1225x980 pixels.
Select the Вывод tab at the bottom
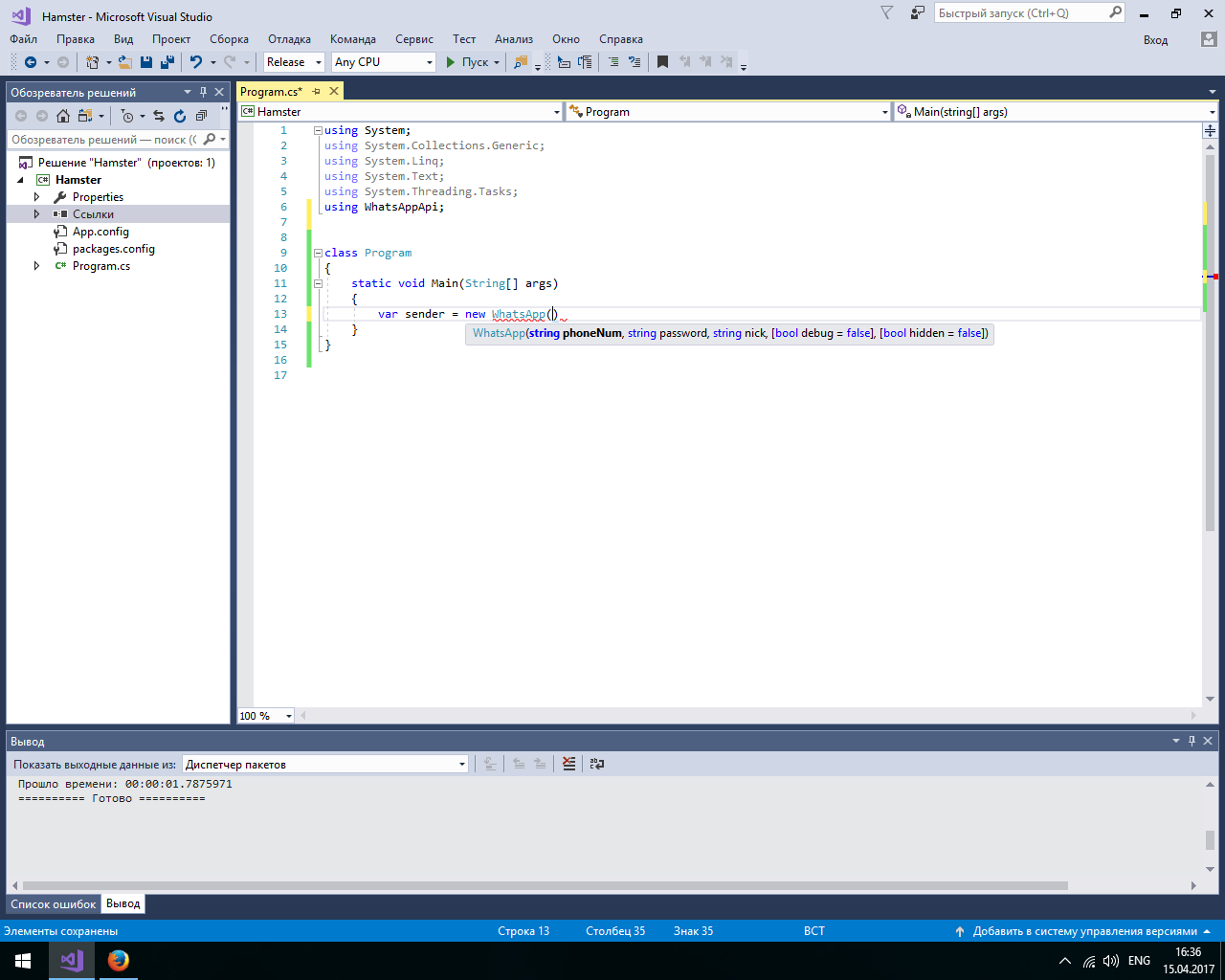123,903
